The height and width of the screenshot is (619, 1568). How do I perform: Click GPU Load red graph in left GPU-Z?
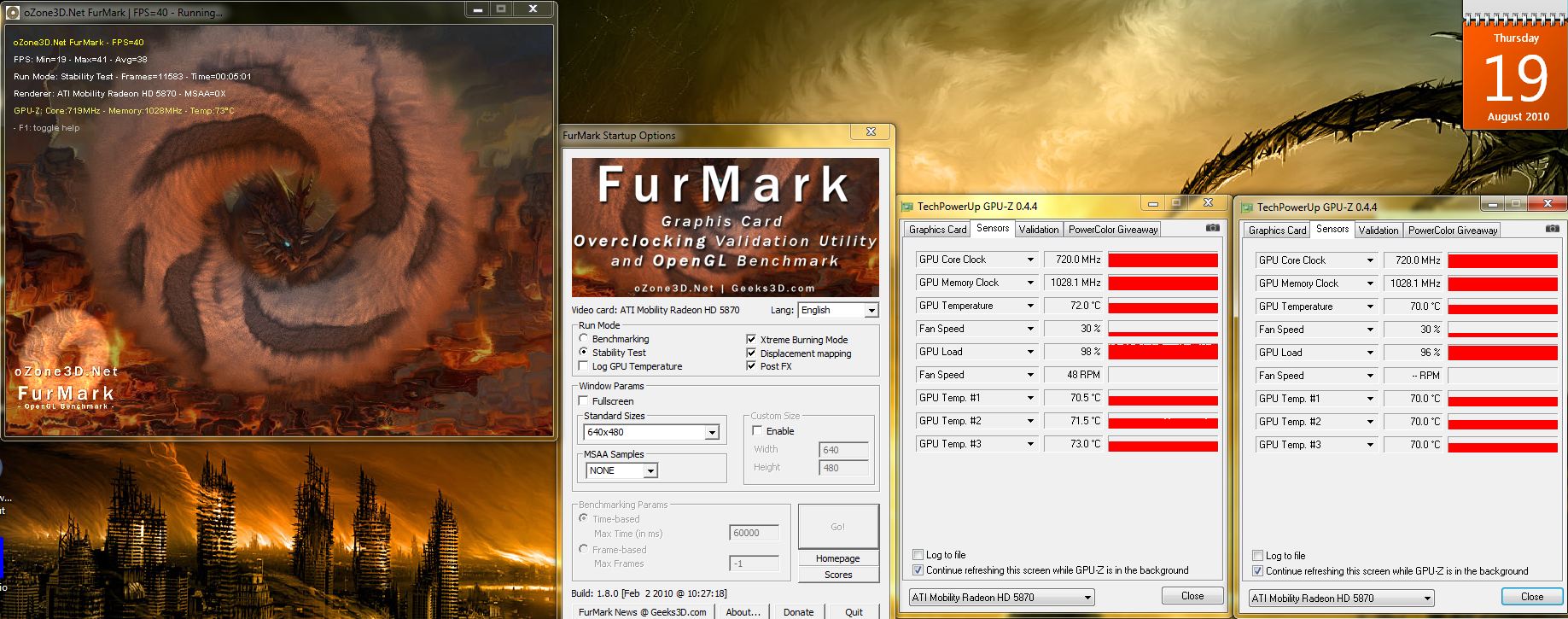(1163, 352)
